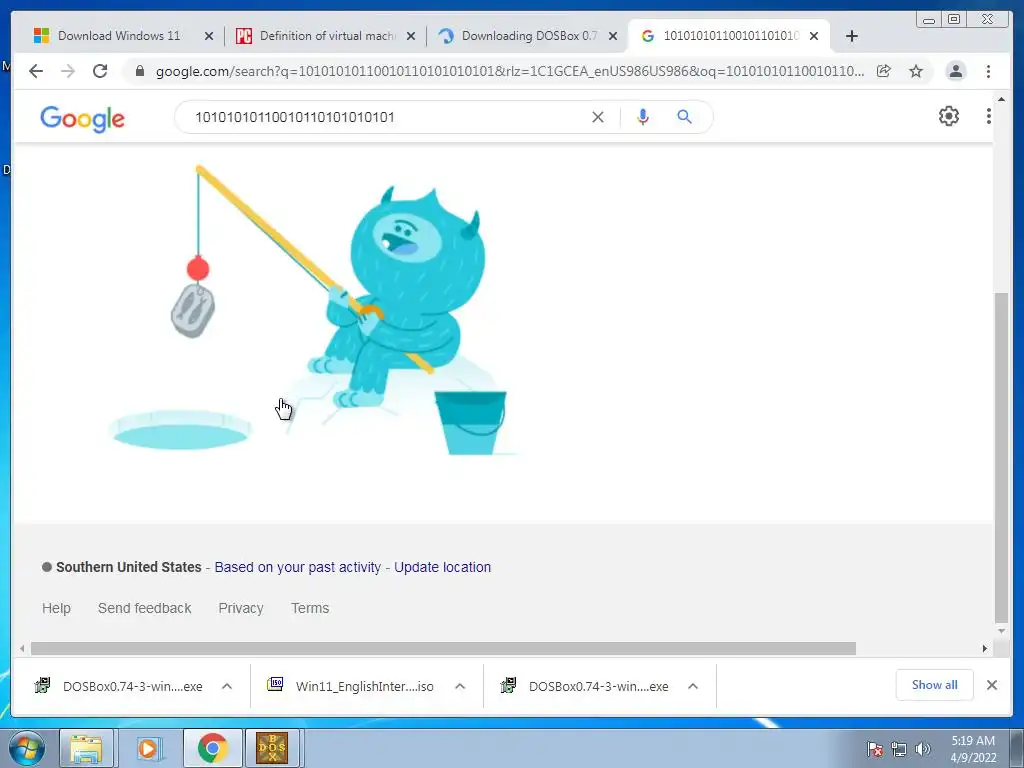The image size is (1024, 768).
Task: Follow the Based on your past activity link
Action: point(297,567)
